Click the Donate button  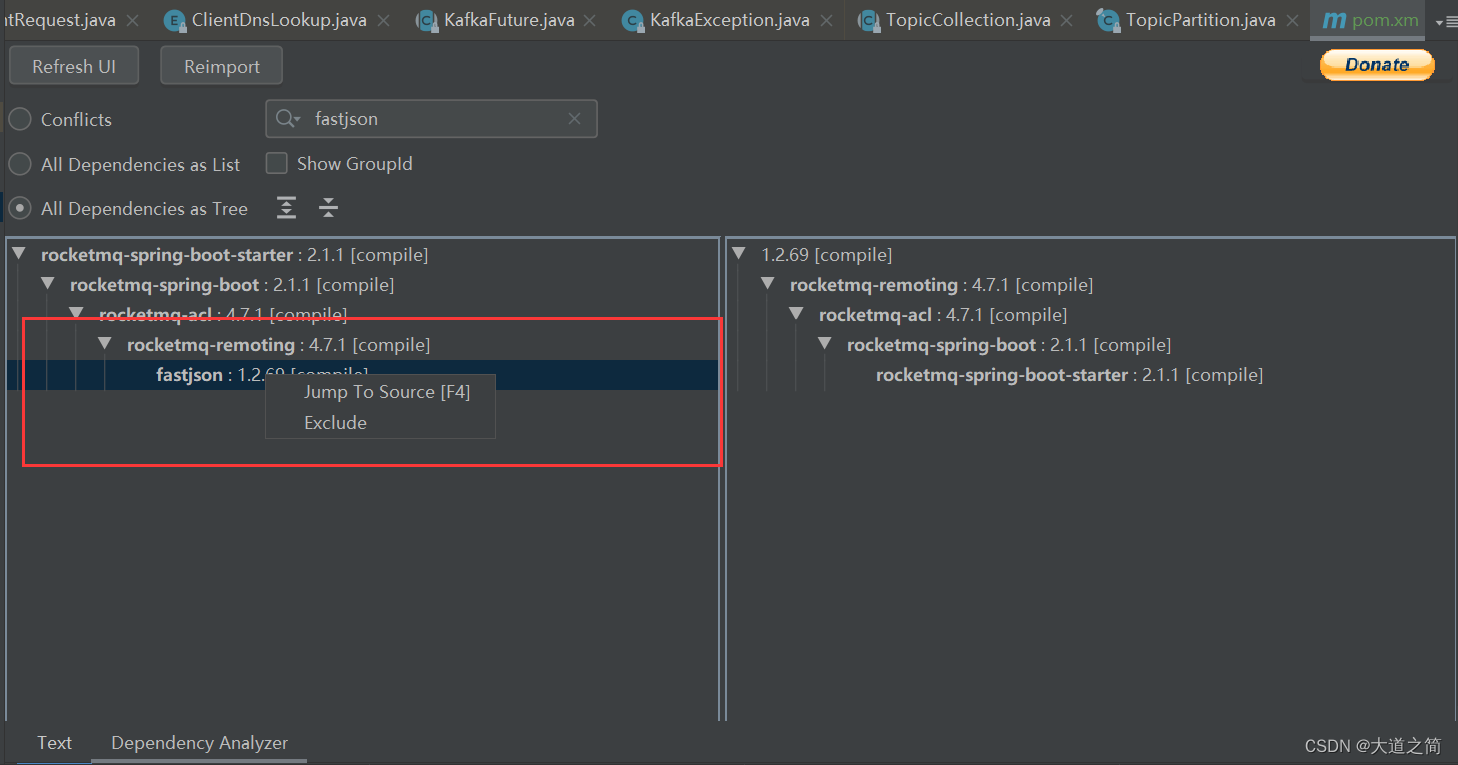coord(1377,64)
